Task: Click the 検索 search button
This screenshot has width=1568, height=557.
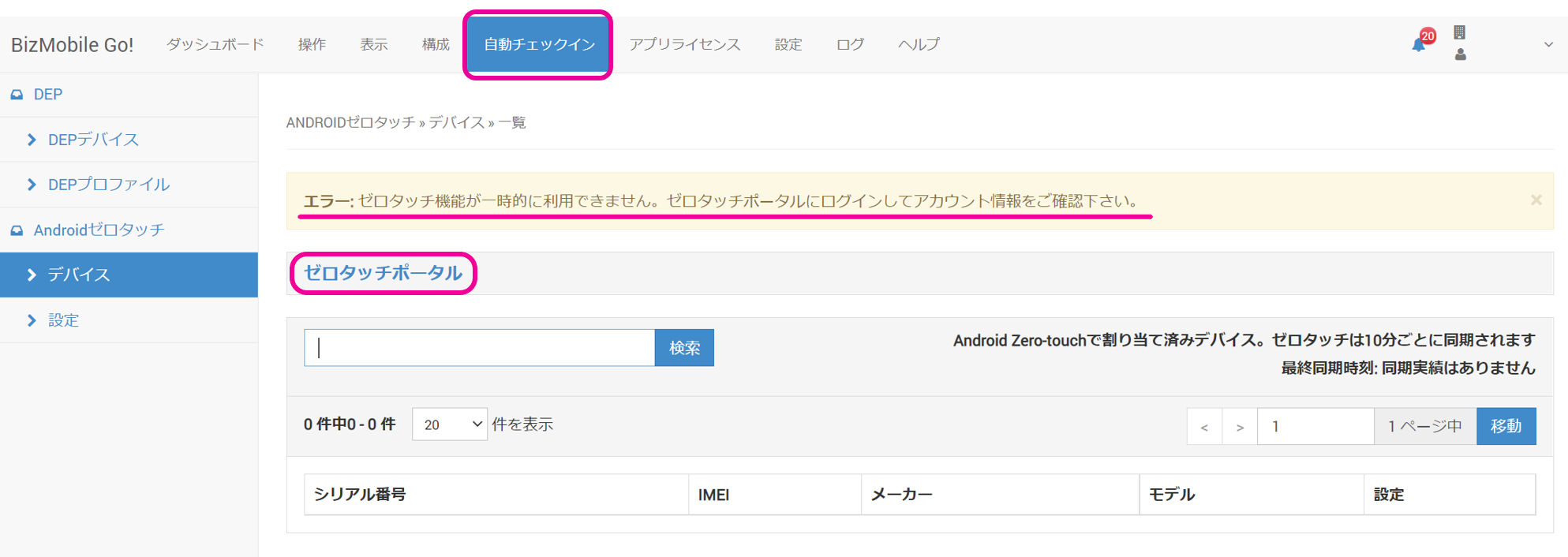Action: 684,348
